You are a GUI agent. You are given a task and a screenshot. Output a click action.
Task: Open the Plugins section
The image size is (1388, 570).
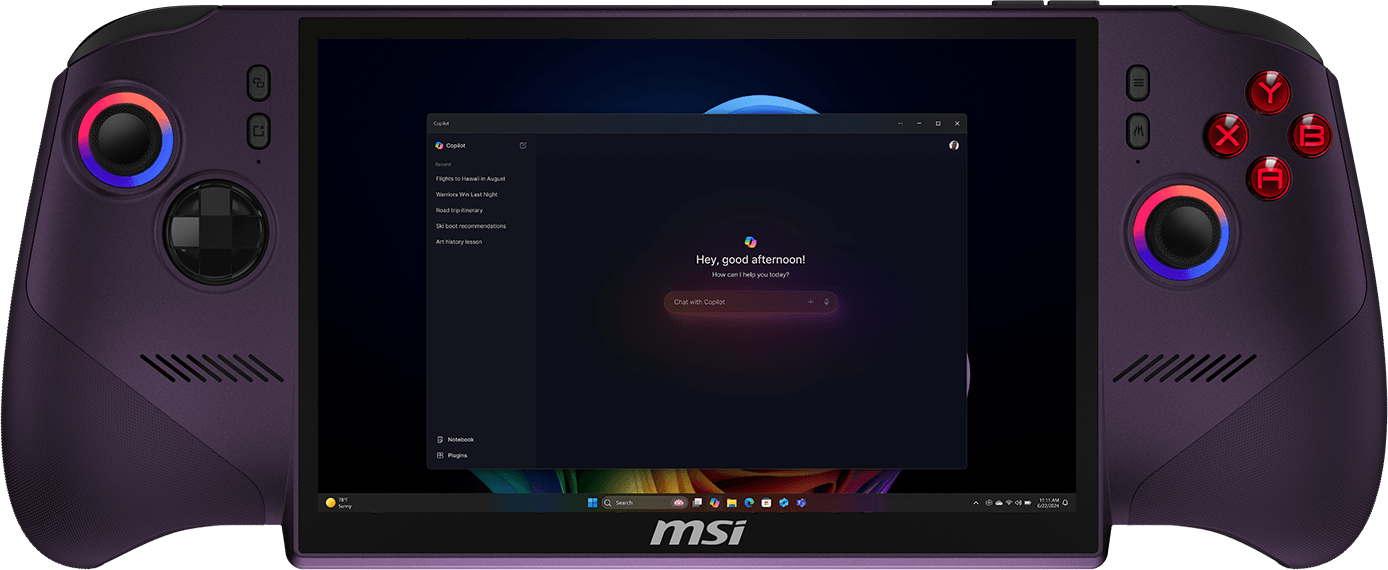pyautogui.click(x=451, y=455)
